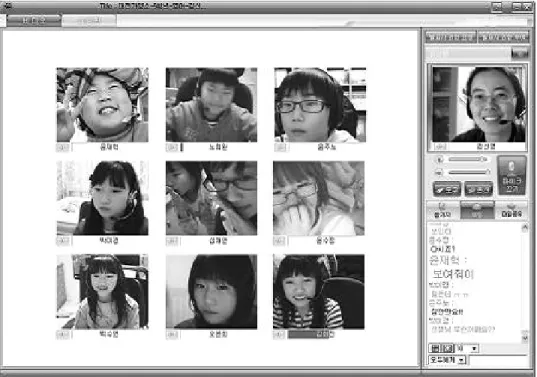Open the file transfer tab beside the chat tab

[x=512, y=210]
